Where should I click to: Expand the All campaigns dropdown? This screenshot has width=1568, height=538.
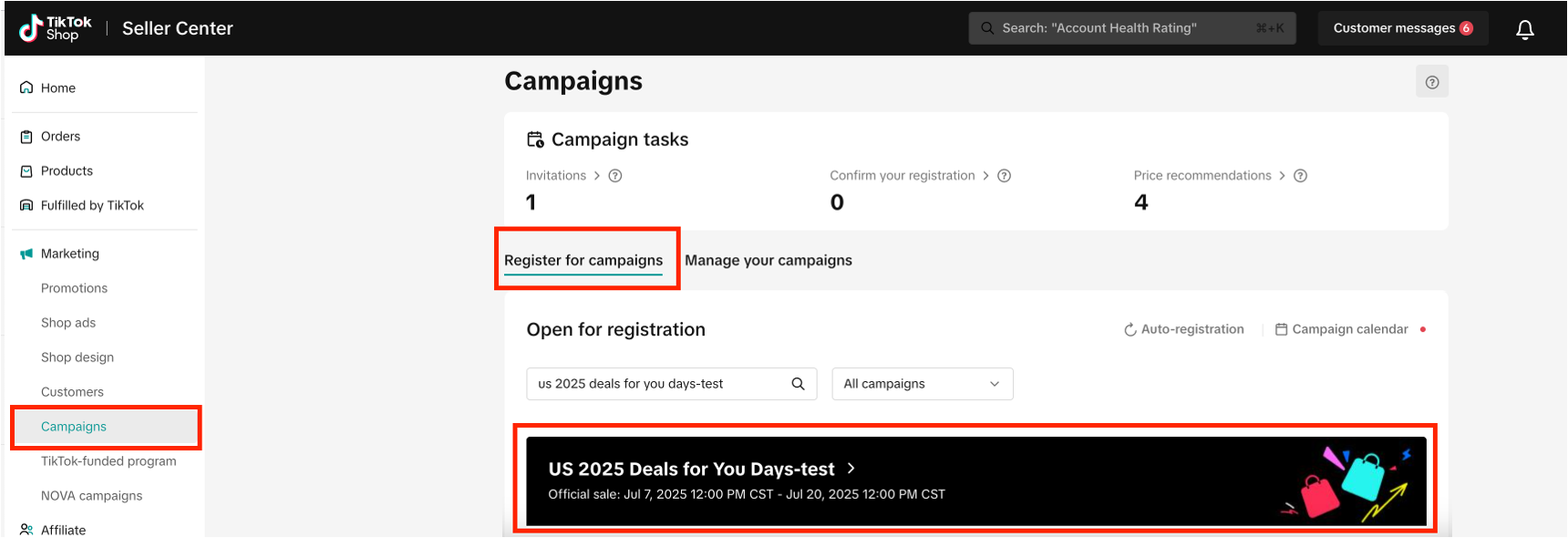pos(922,384)
